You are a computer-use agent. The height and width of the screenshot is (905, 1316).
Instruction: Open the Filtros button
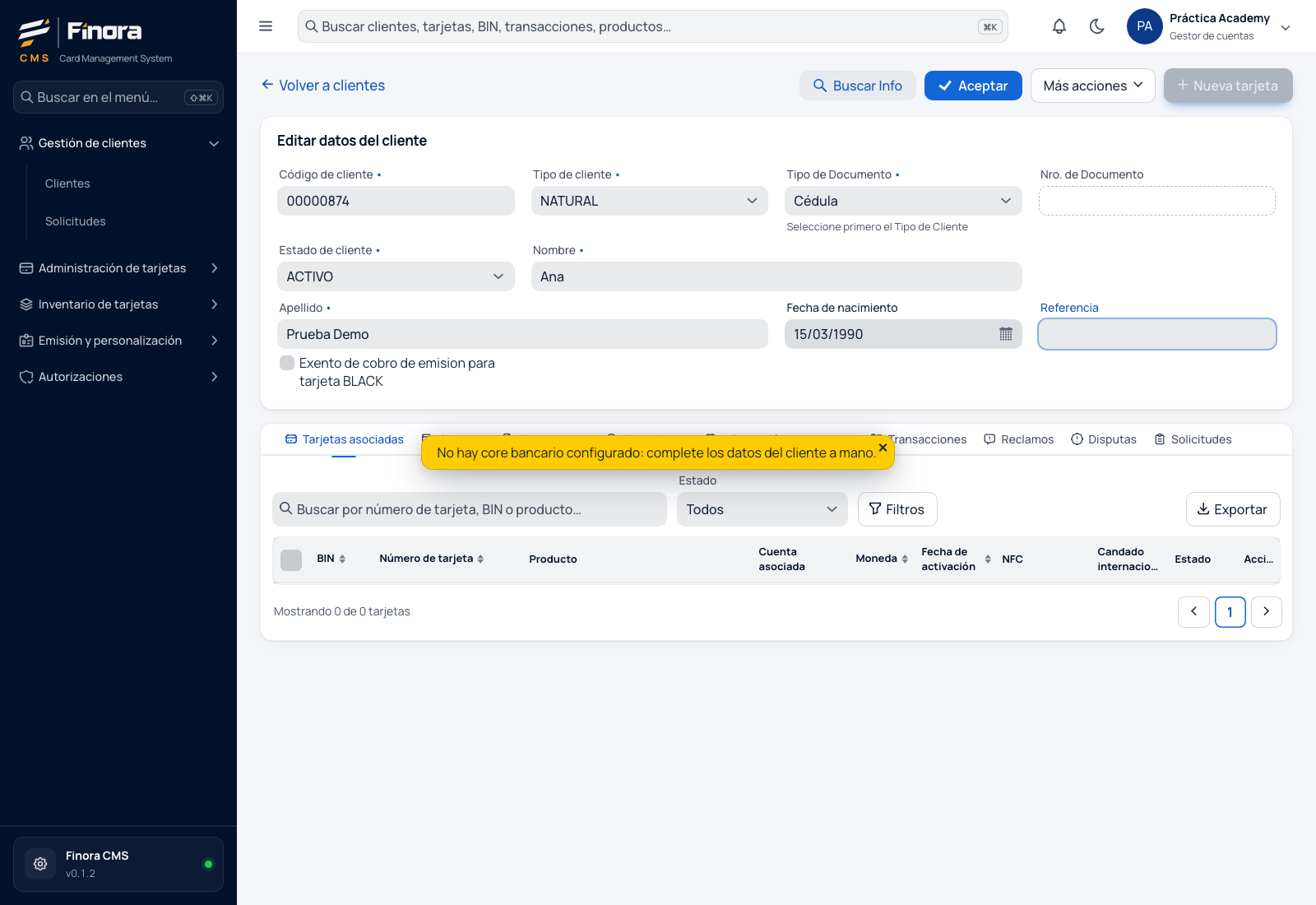(x=897, y=509)
